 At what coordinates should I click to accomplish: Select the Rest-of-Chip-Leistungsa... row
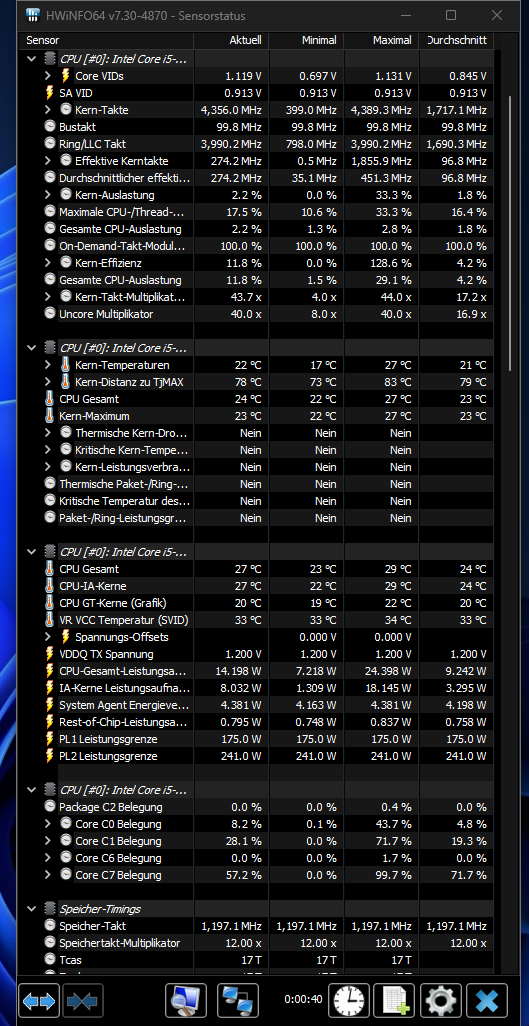click(x=257, y=722)
